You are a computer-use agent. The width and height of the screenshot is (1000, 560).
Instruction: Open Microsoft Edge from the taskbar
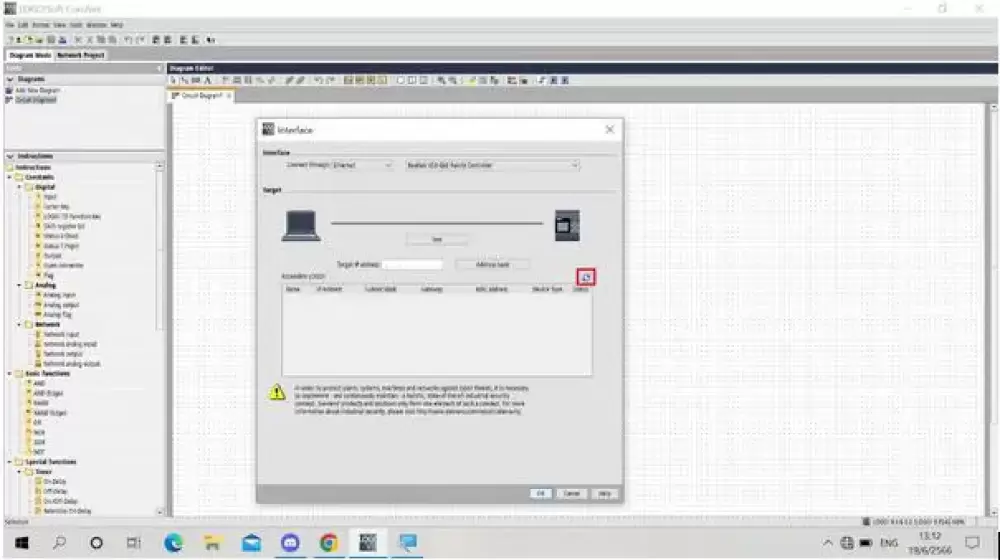[173, 543]
